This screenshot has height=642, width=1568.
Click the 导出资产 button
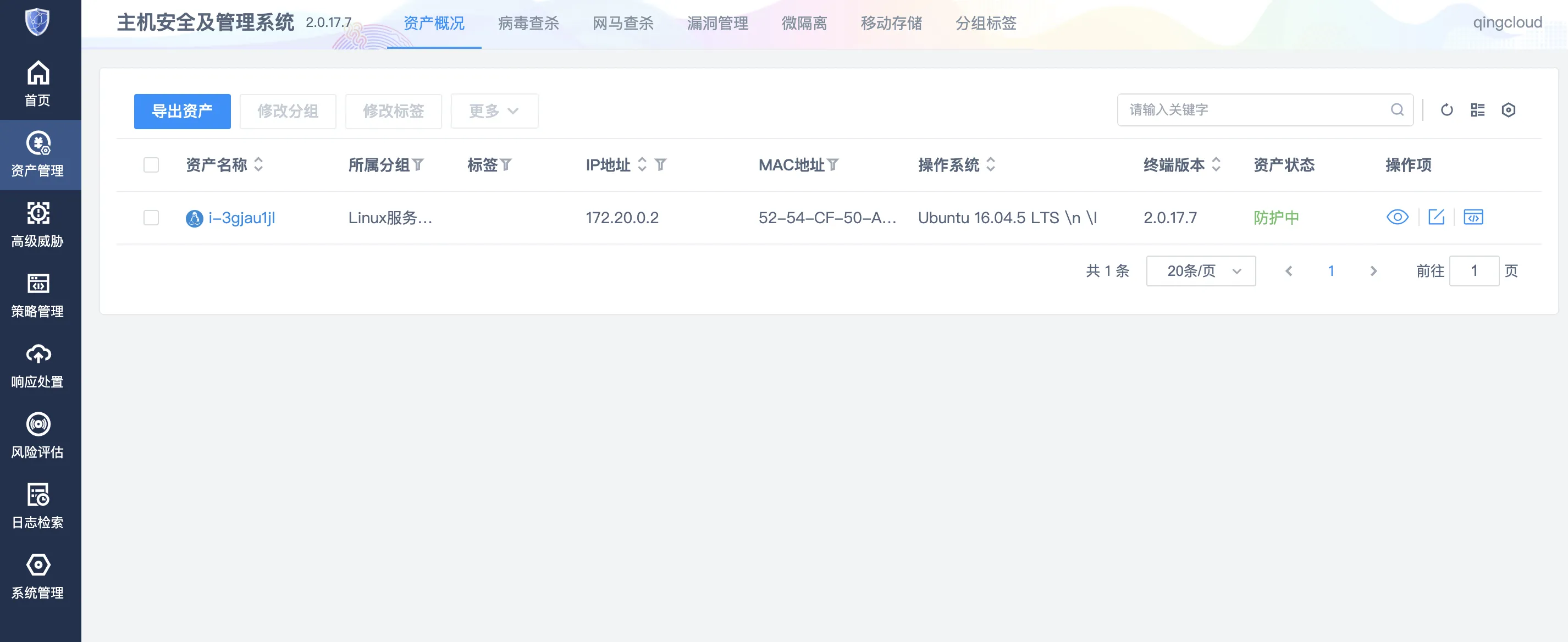point(182,112)
